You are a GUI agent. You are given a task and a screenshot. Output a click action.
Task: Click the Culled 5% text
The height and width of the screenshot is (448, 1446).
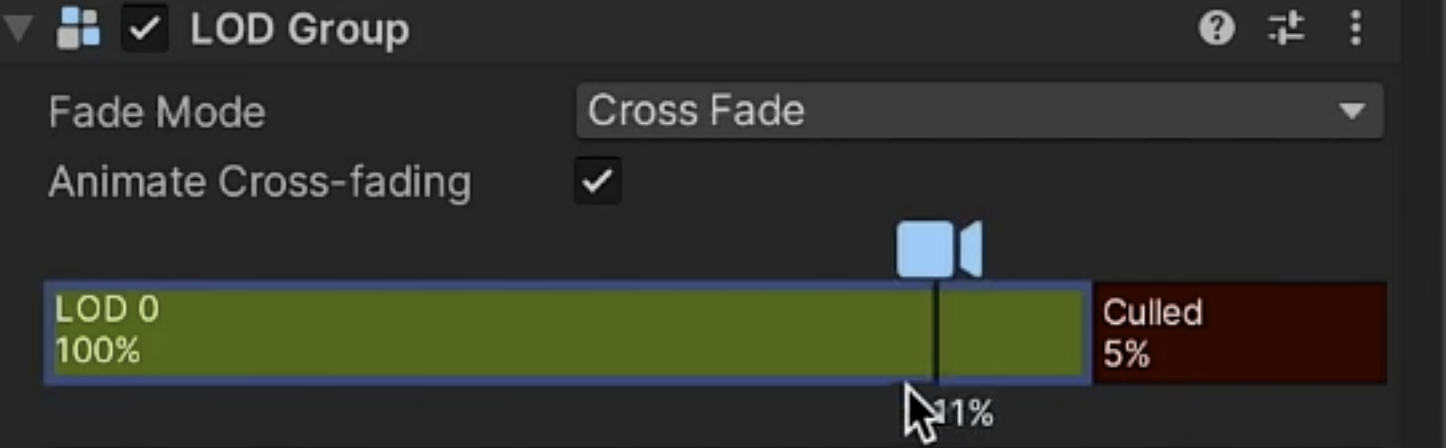click(1152, 333)
